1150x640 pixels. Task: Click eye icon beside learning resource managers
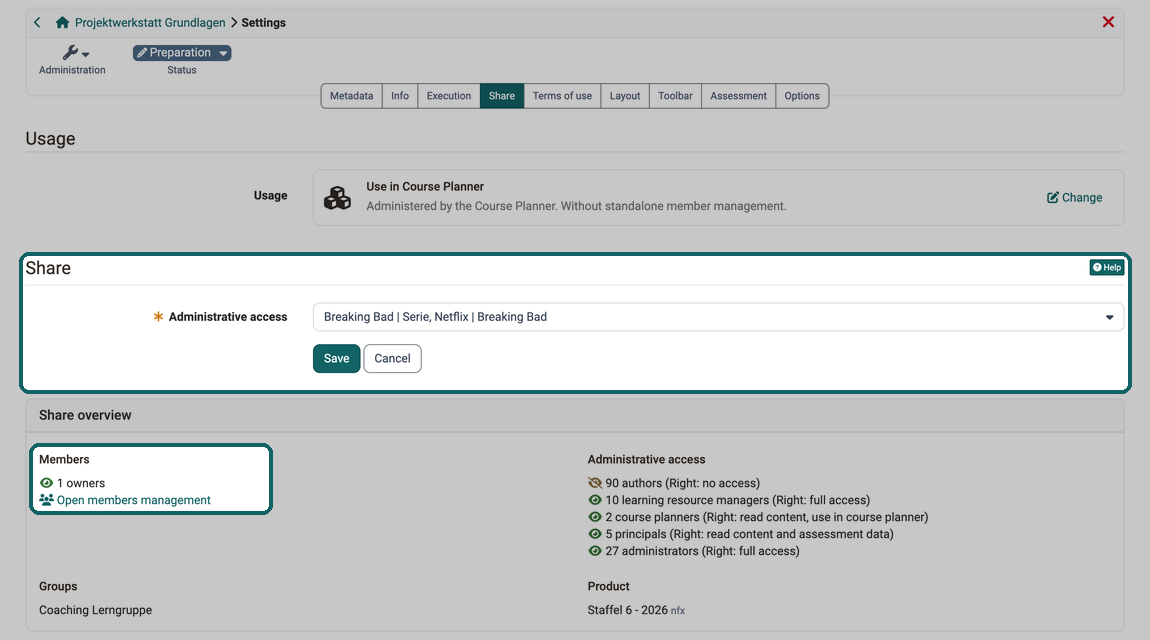click(x=595, y=500)
